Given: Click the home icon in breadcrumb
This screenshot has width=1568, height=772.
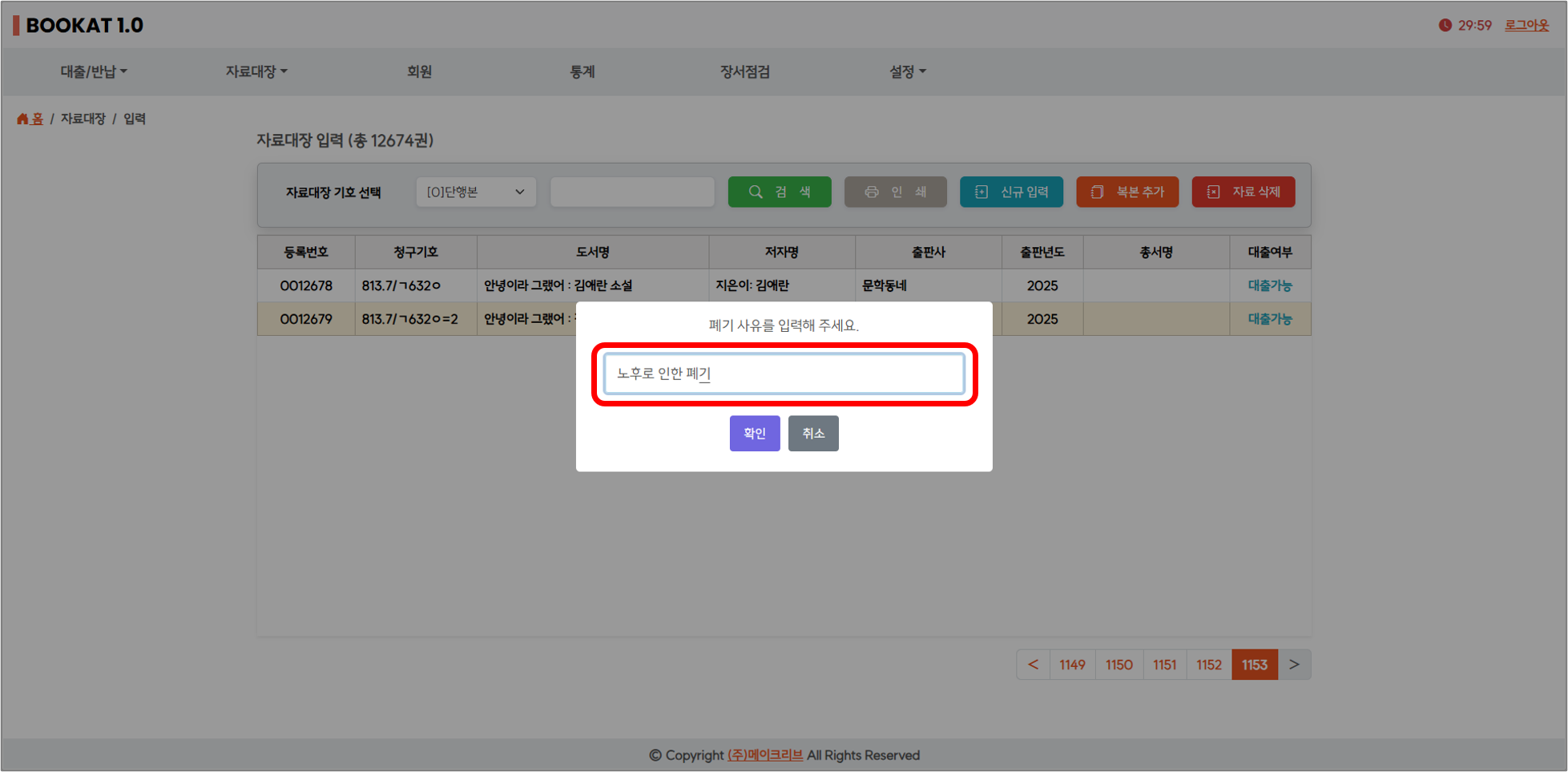Looking at the screenshot, I should pos(22,119).
